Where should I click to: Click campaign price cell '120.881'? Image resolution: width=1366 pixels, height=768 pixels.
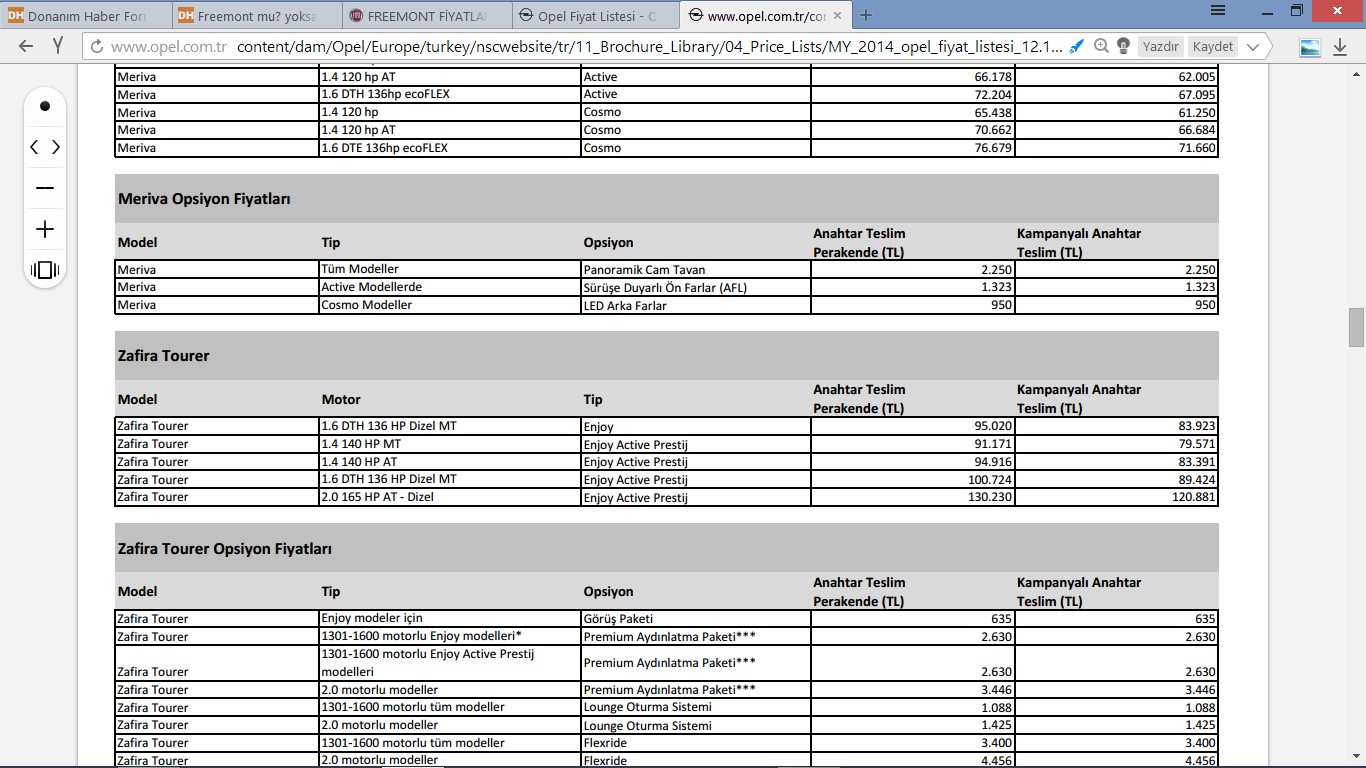[x=1116, y=497]
